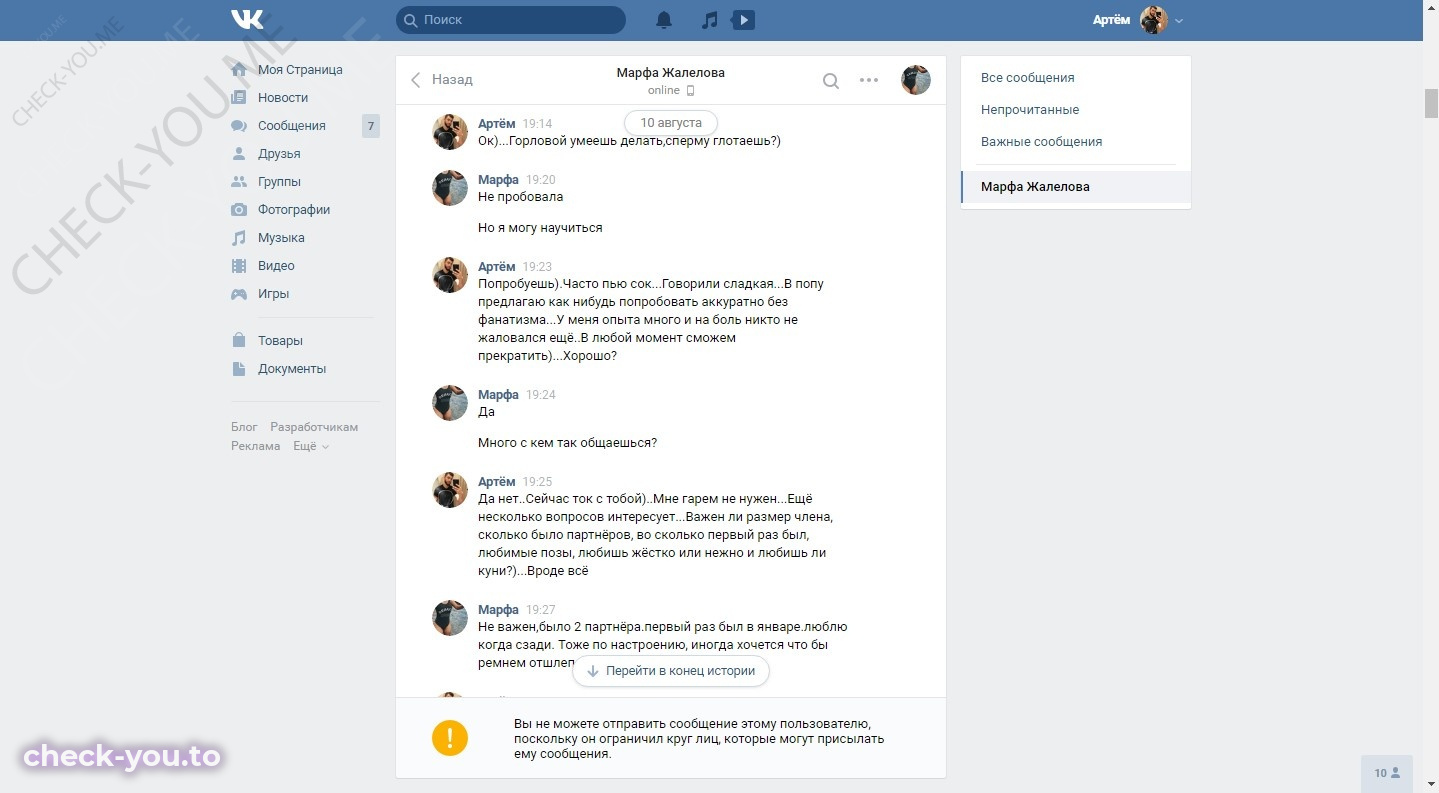The width and height of the screenshot is (1439, 793).
Task: Click the note icon beside Музыка
Action: pos(239,238)
